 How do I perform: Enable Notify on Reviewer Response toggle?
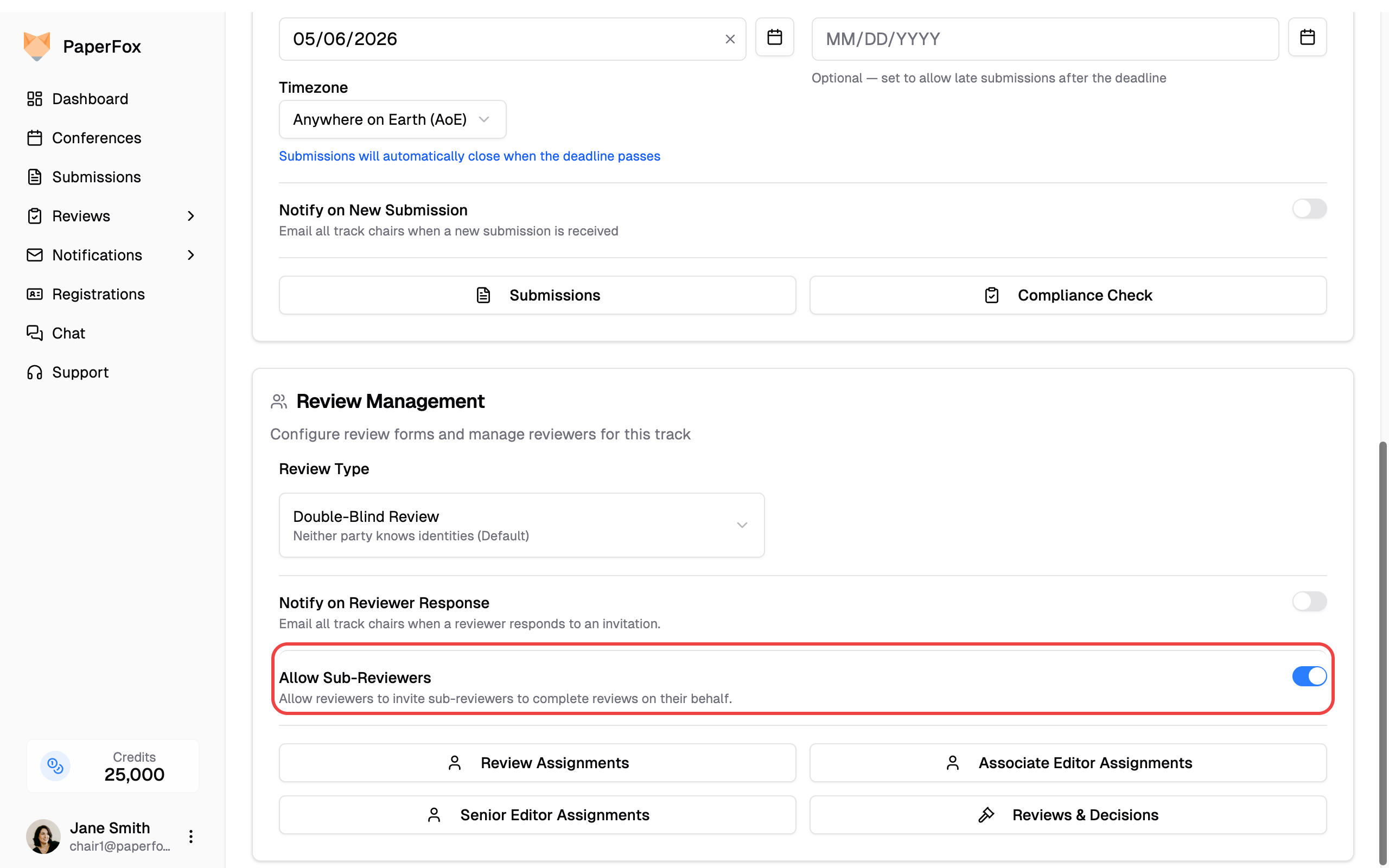coord(1309,602)
